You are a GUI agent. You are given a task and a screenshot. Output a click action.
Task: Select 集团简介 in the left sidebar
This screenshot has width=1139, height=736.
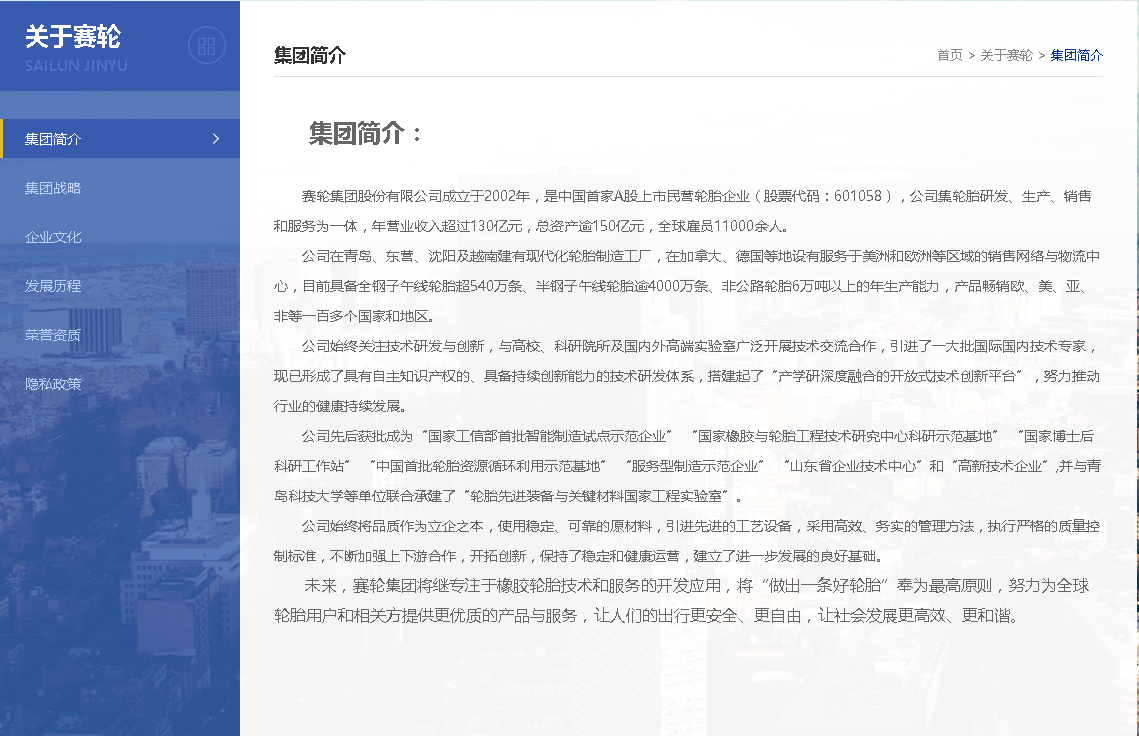[54, 139]
